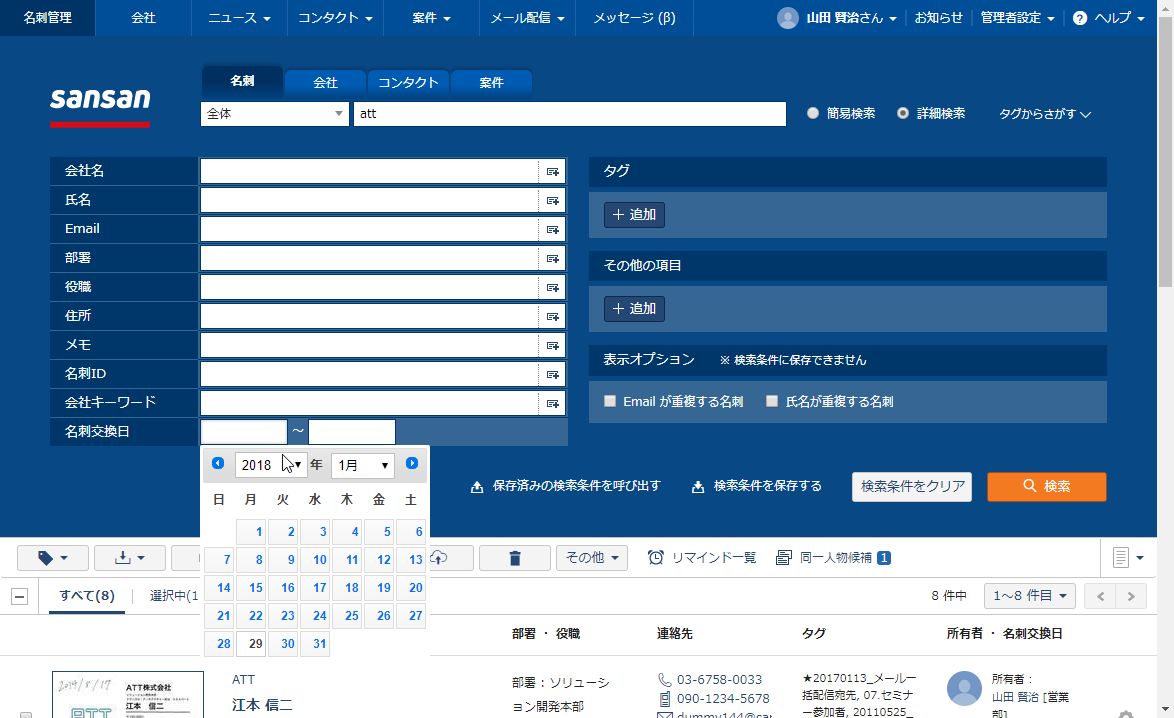Viewport: 1174px width, 718px height.
Task: Check 氏名が重複する名刺 checkbox
Action: pyautogui.click(x=772, y=401)
